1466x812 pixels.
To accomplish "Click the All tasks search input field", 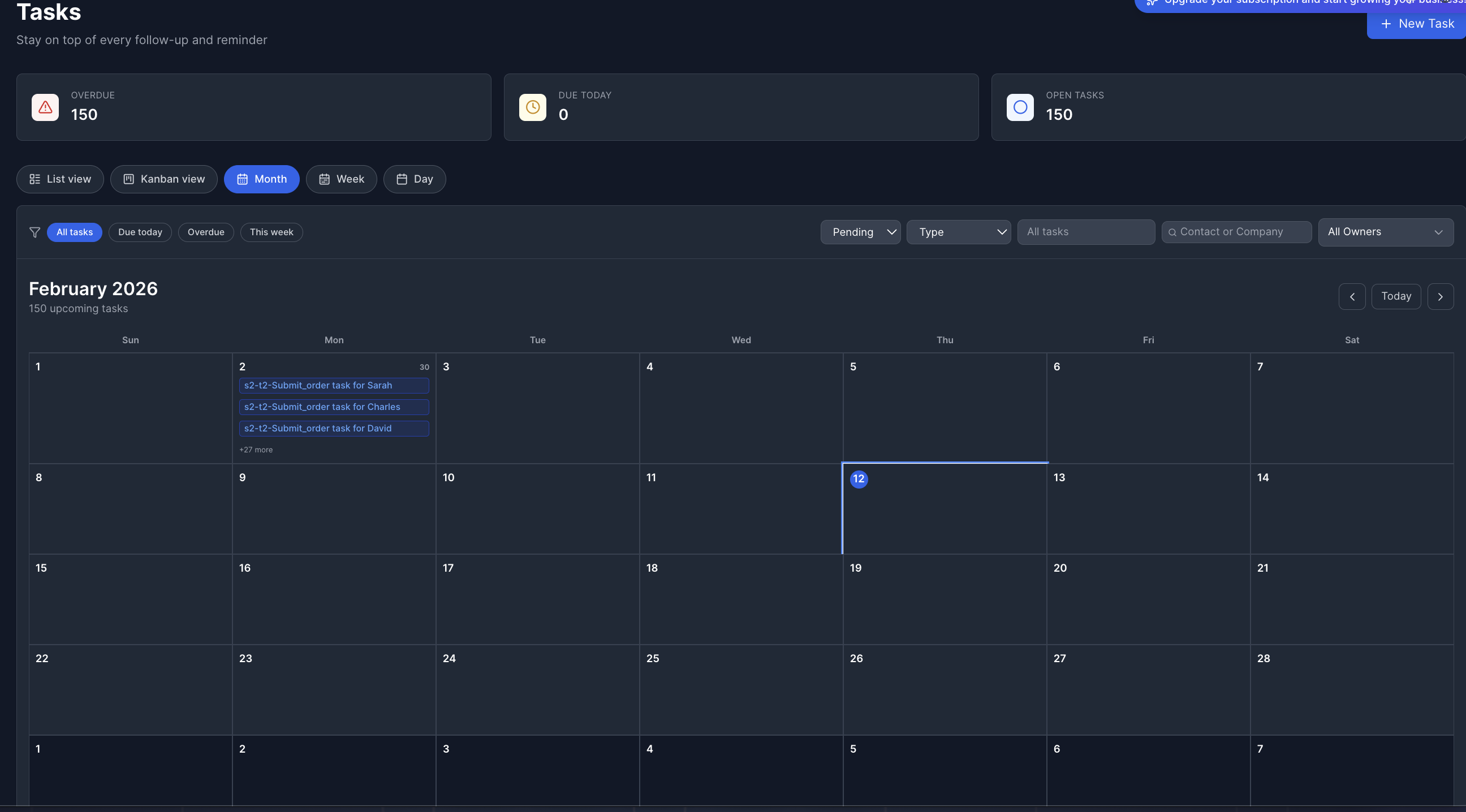I will (1085, 232).
